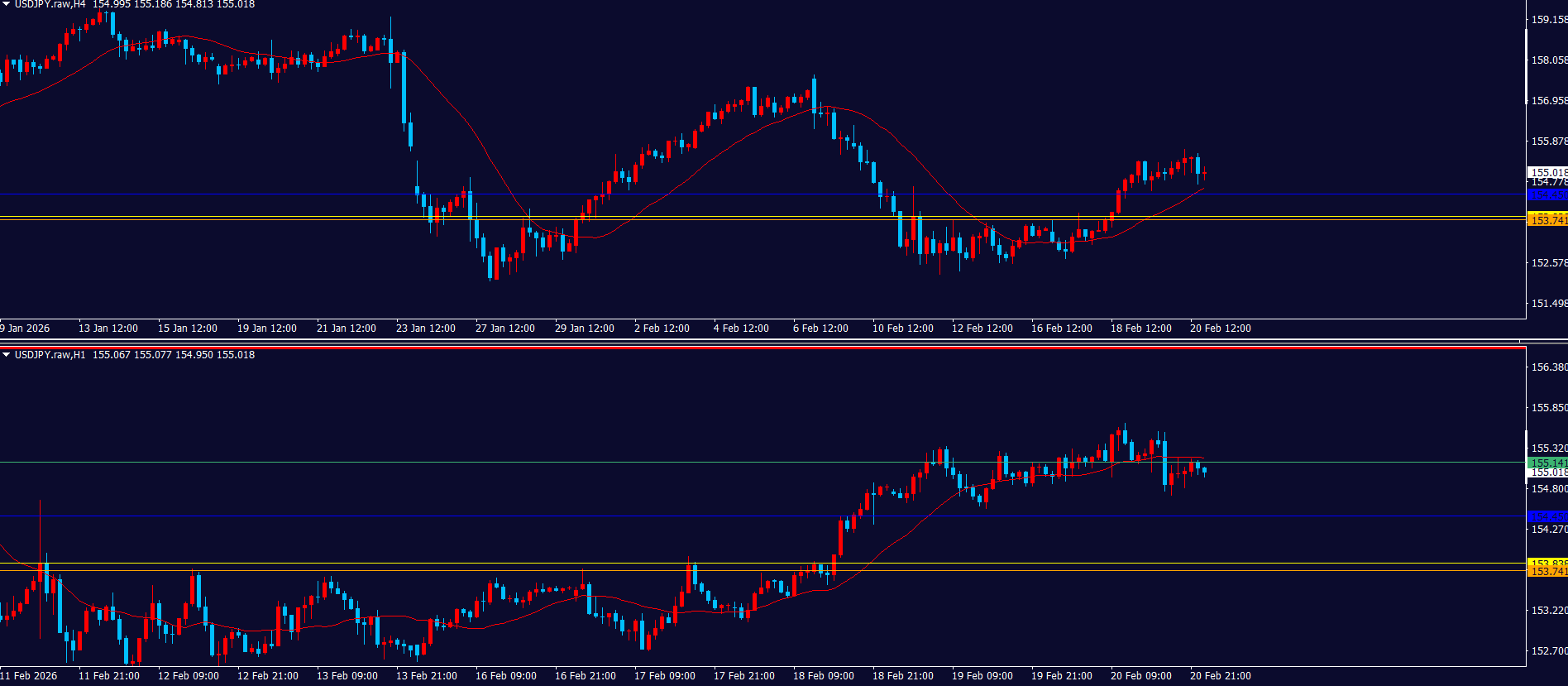Select the blue 154.450 price tag on H4 chart
The height and width of the screenshot is (686, 1568).
[1546, 194]
